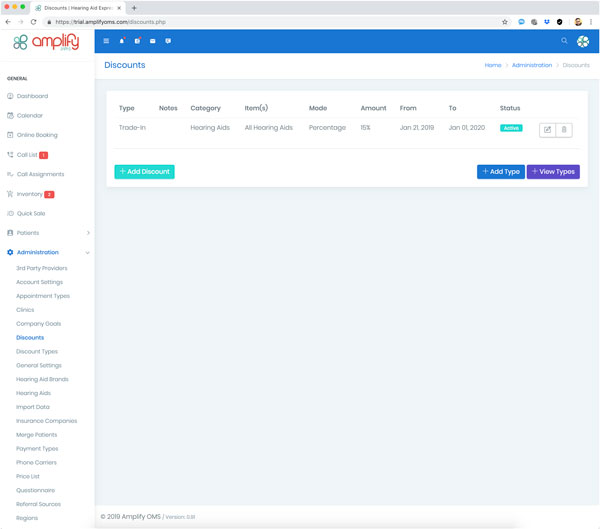
Task: Collapse the Administration submenu chevron
Action: (x=88, y=253)
